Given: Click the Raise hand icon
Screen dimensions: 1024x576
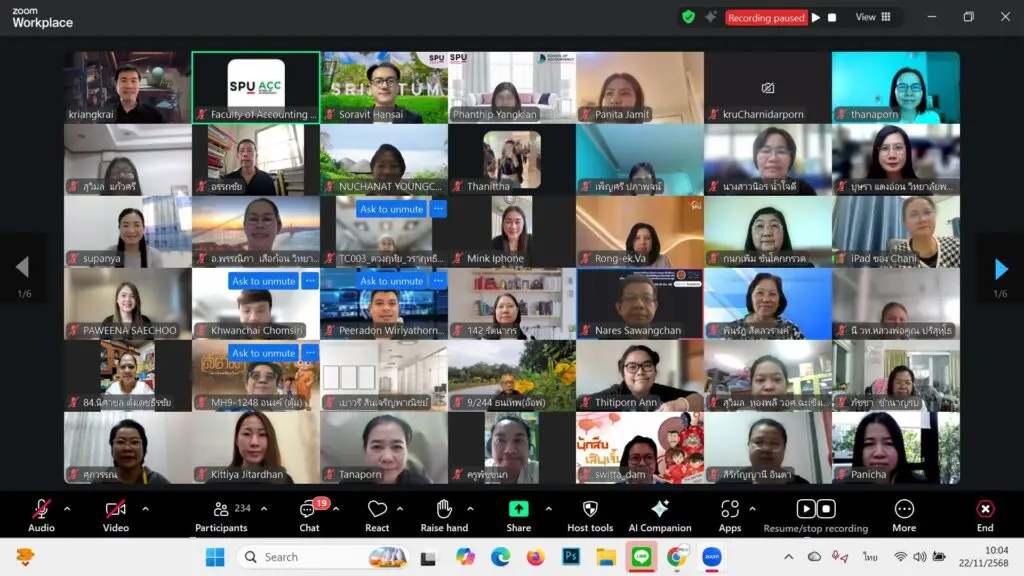Looking at the screenshot, I should click(444, 510).
